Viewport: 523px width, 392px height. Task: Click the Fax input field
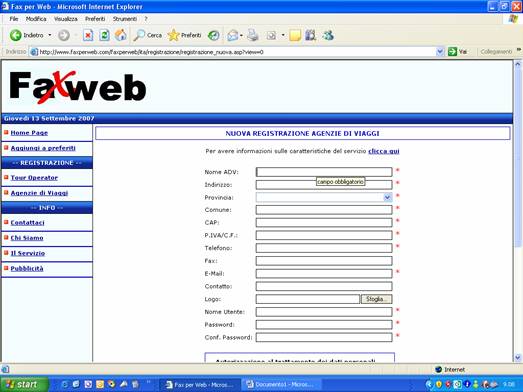point(324,261)
